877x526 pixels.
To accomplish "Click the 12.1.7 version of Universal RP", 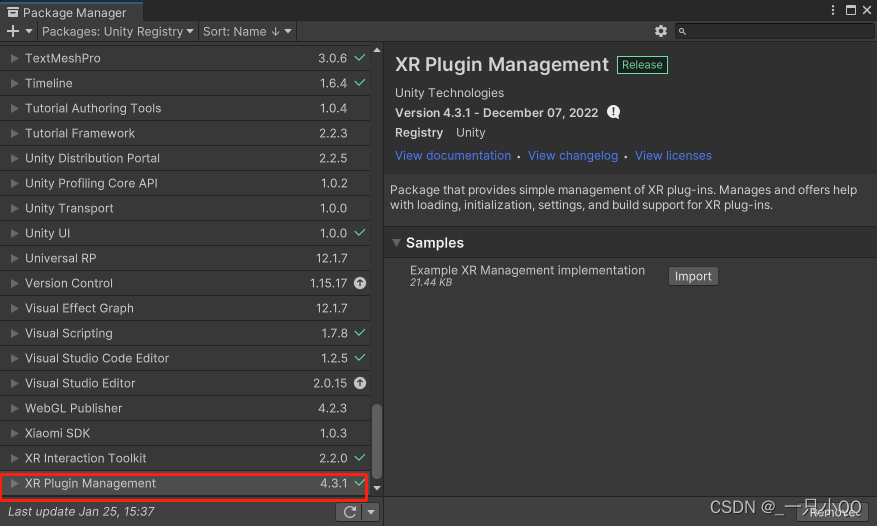I will point(332,259).
